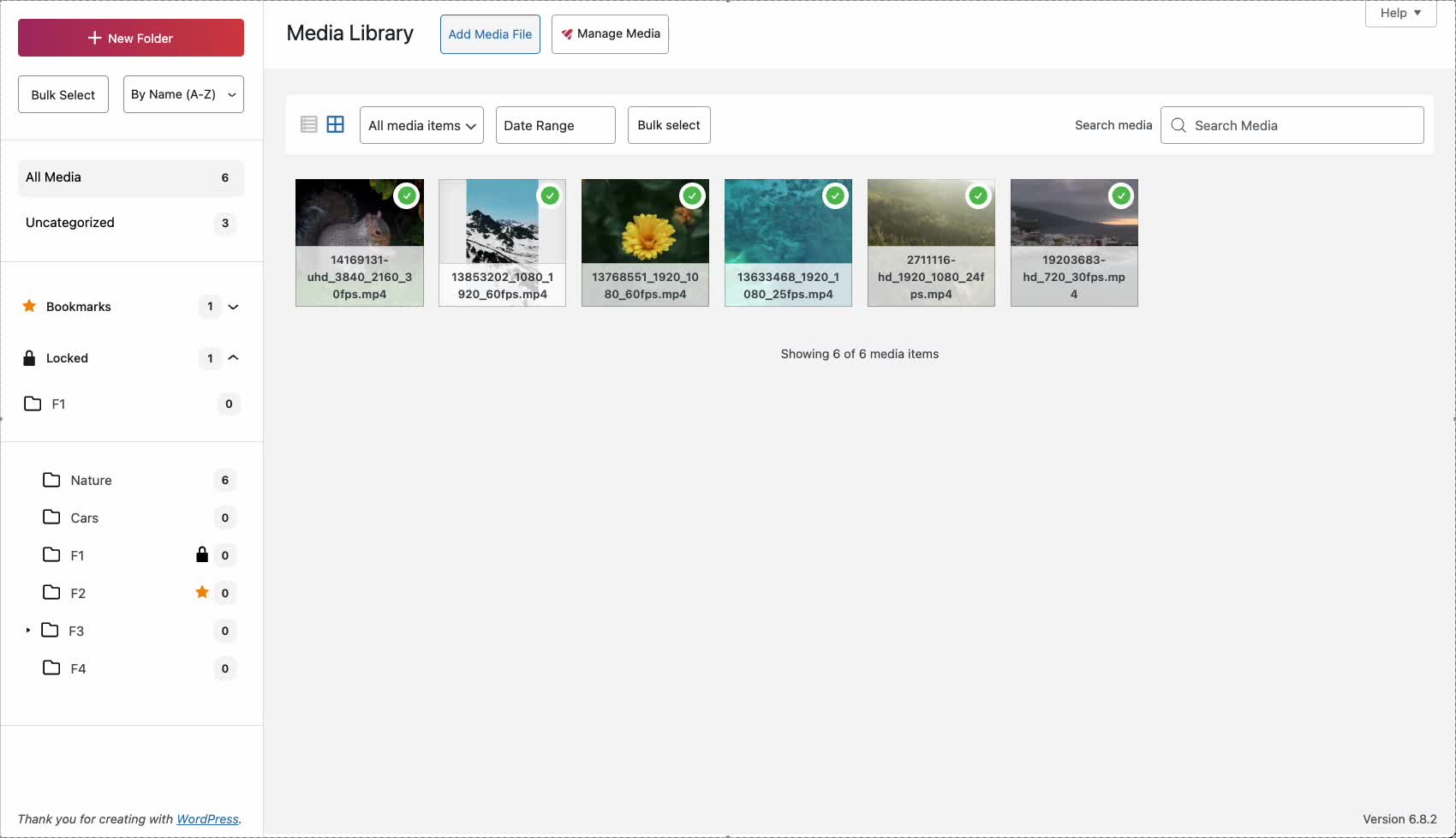The width and height of the screenshot is (1456, 838).
Task: Click the padlock icon on the F1 folder
Action: (x=202, y=554)
